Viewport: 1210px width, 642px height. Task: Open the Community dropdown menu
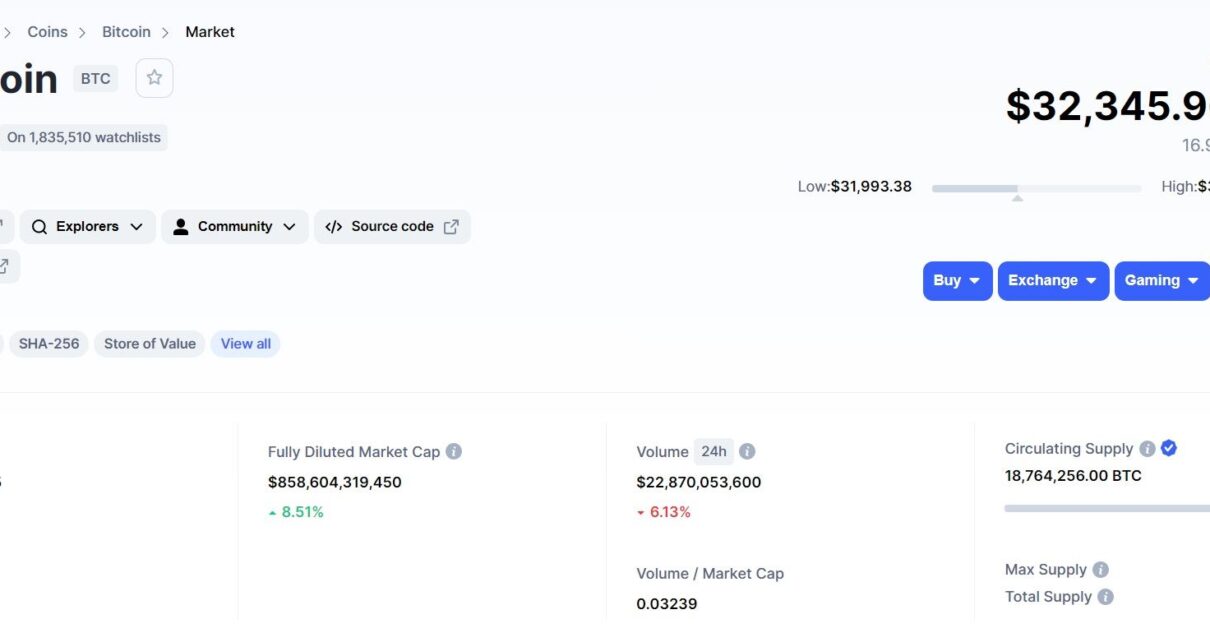click(x=235, y=227)
